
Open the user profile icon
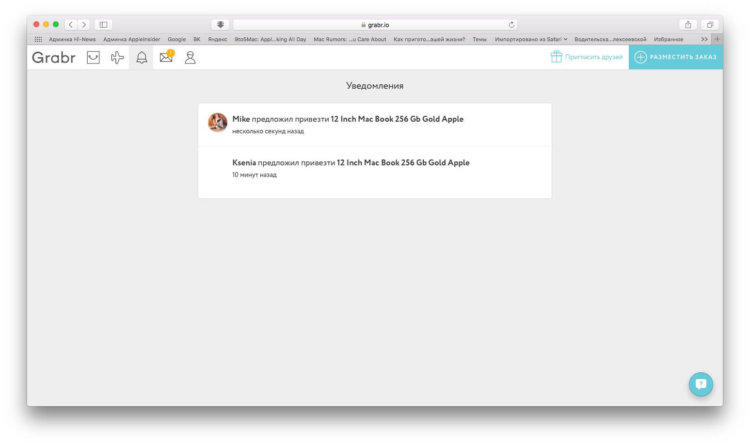(x=190, y=57)
